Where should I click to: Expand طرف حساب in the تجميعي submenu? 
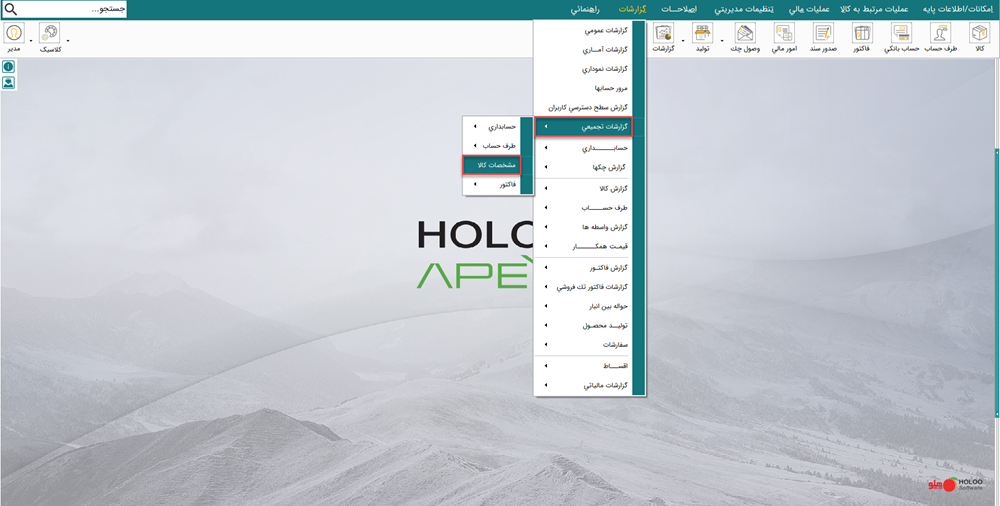(x=492, y=145)
